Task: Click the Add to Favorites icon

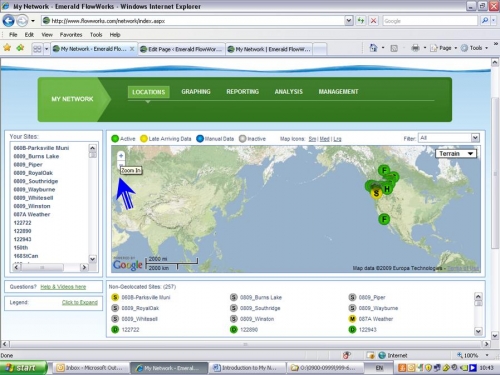Action: pyautogui.click(x=20, y=48)
